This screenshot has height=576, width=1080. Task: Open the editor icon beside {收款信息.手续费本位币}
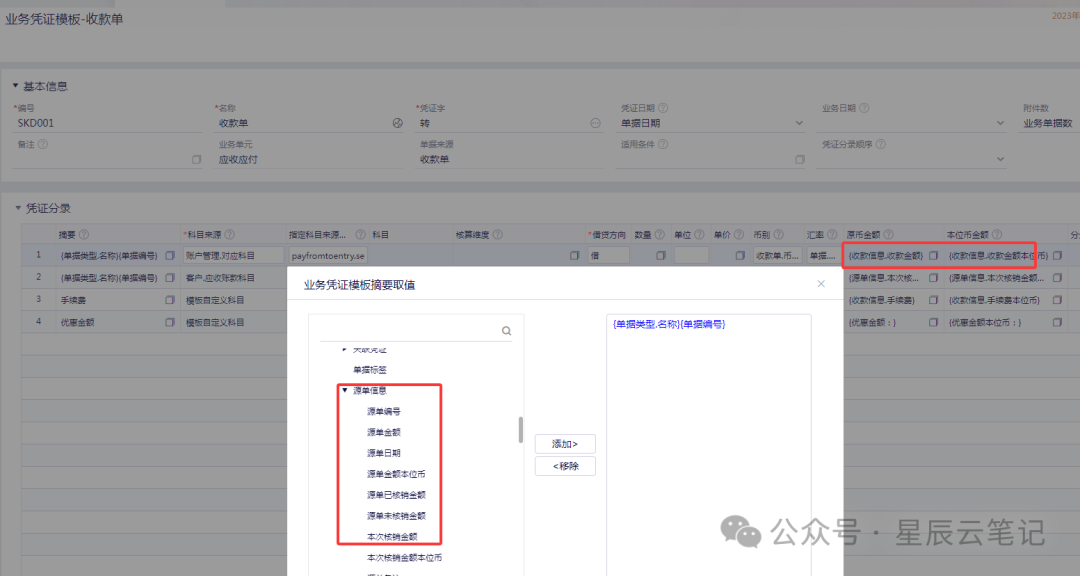1057,300
